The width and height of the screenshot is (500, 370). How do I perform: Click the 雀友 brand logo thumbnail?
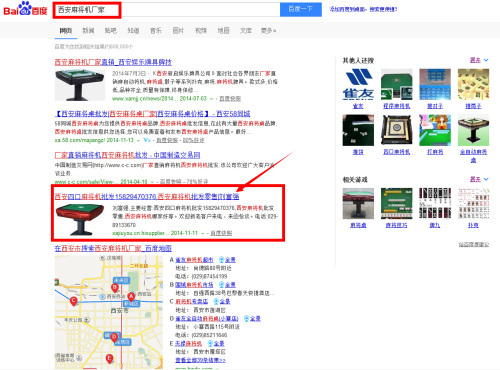pos(358,84)
